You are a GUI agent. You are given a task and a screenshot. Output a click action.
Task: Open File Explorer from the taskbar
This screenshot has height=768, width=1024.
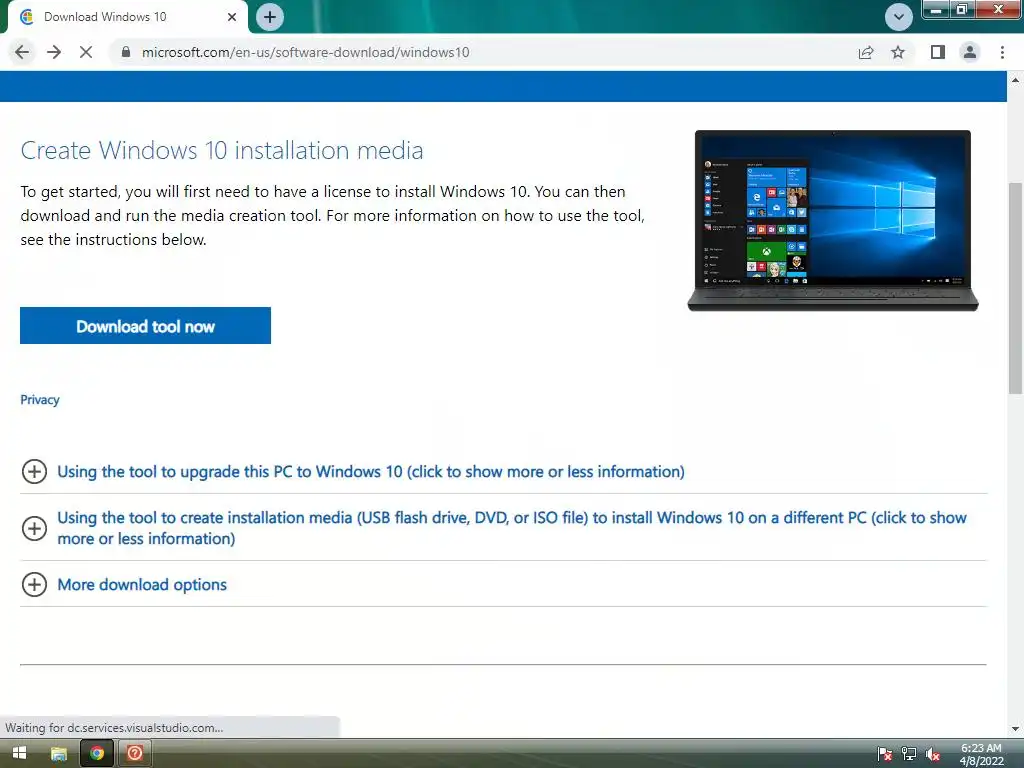click(x=59, y=754)
